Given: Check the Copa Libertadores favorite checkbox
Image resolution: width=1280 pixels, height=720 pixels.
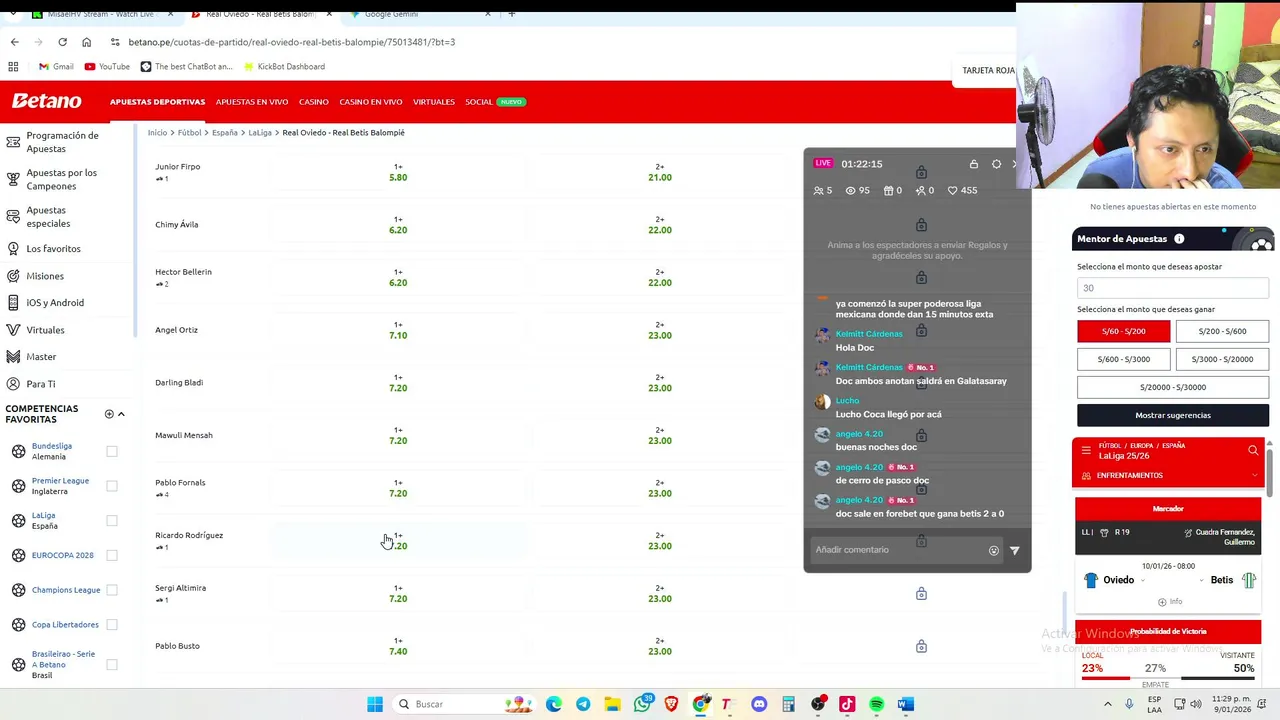Looking at the screenshot, I should pos(112,625).
